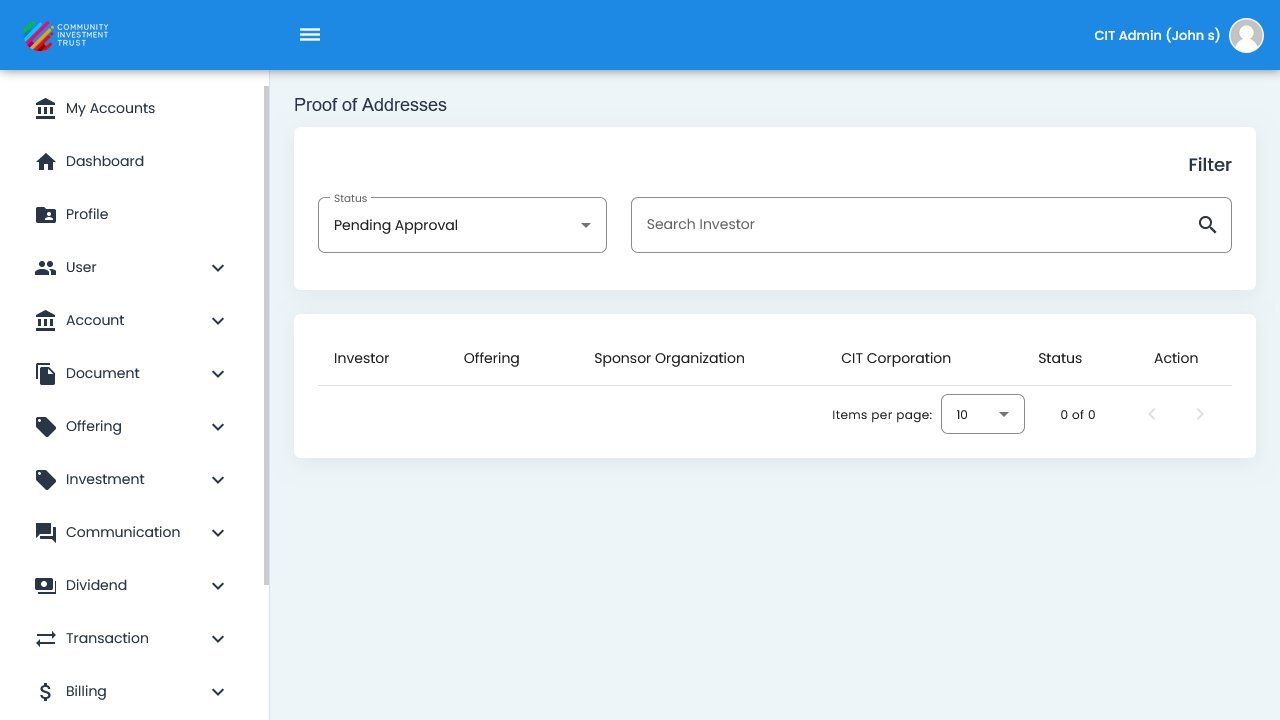Viewport: 1280px width, 720px height.
Task: Open the items per page dropdown
Action: coord(982,414)
